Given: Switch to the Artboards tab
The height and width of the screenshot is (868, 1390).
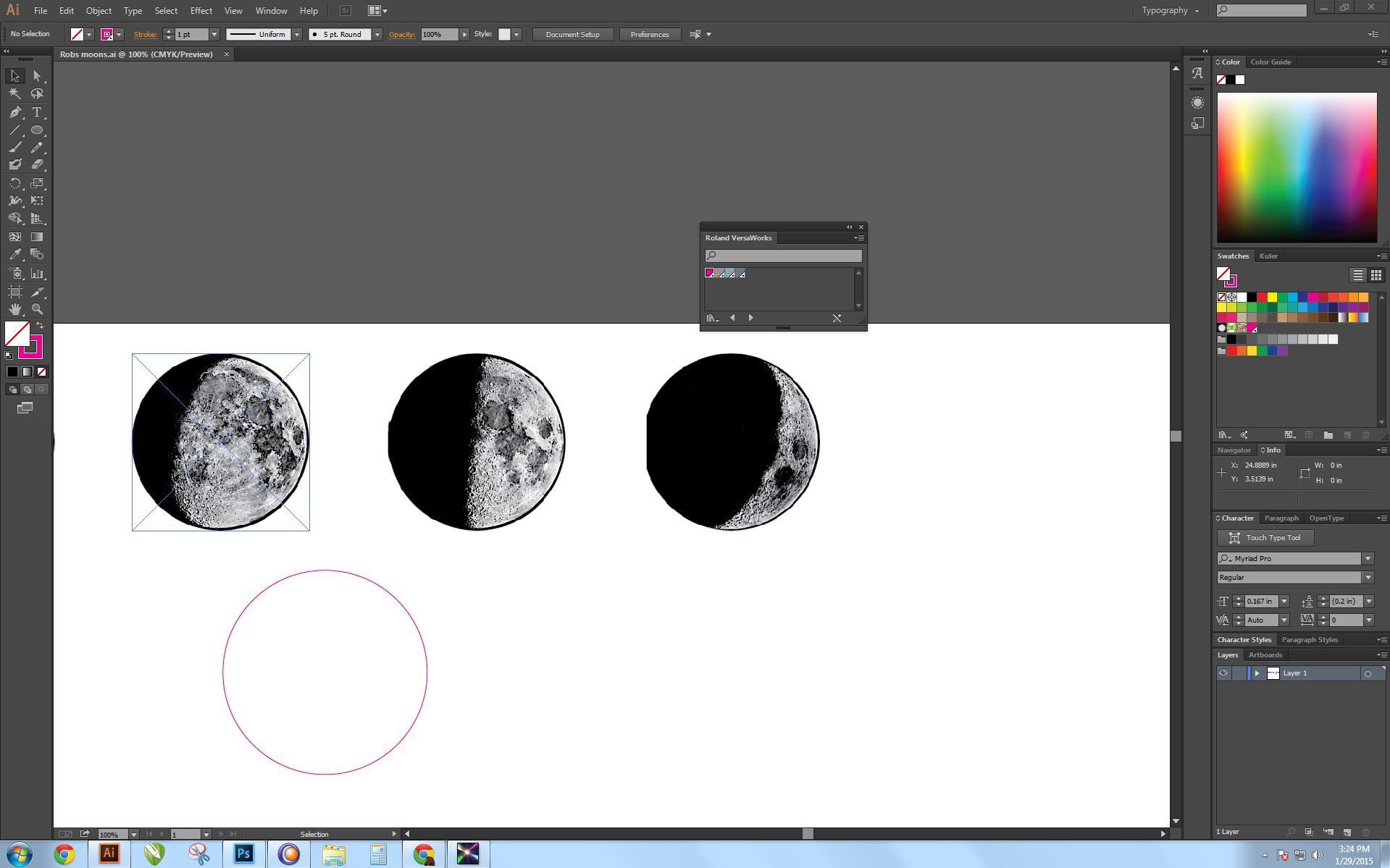Looking at the screenshot, I should coord(1265,655).
